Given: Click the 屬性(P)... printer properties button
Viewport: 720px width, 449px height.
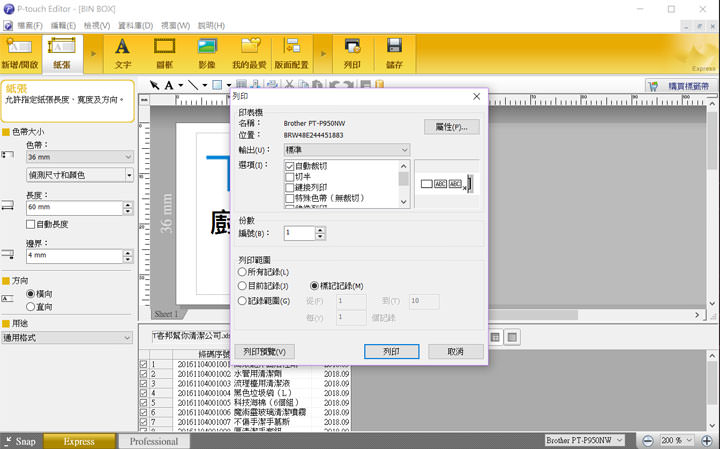Looking at the screenshot, I should [x=451, y=127].
